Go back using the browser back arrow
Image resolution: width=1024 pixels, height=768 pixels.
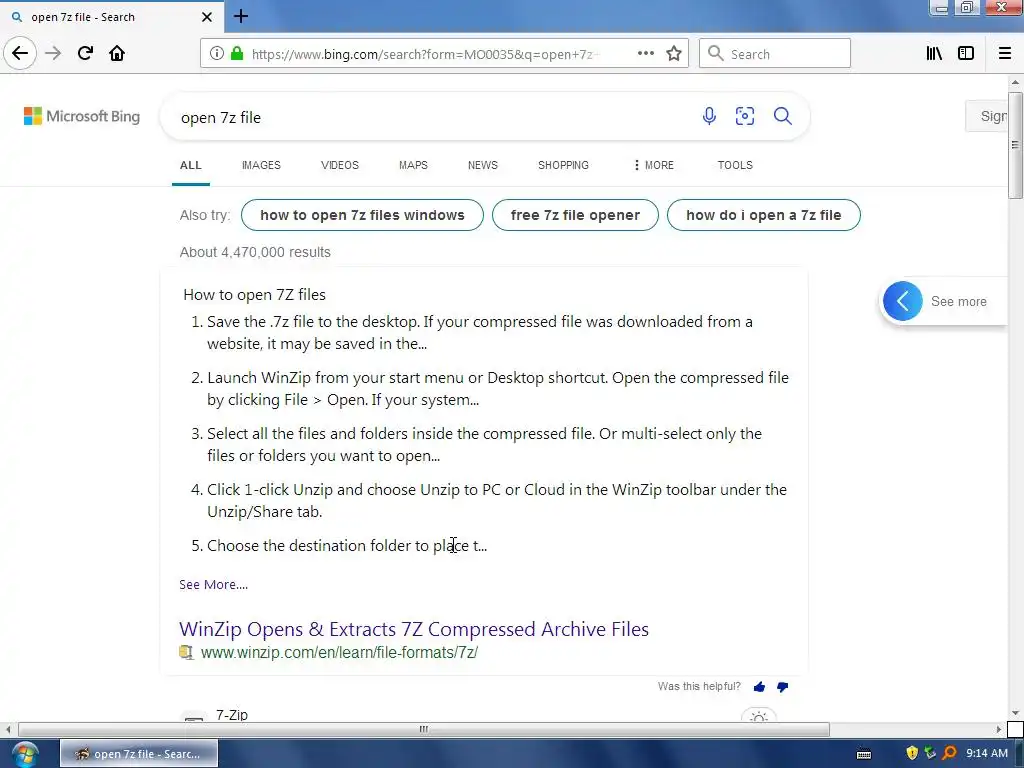[20, 53]
